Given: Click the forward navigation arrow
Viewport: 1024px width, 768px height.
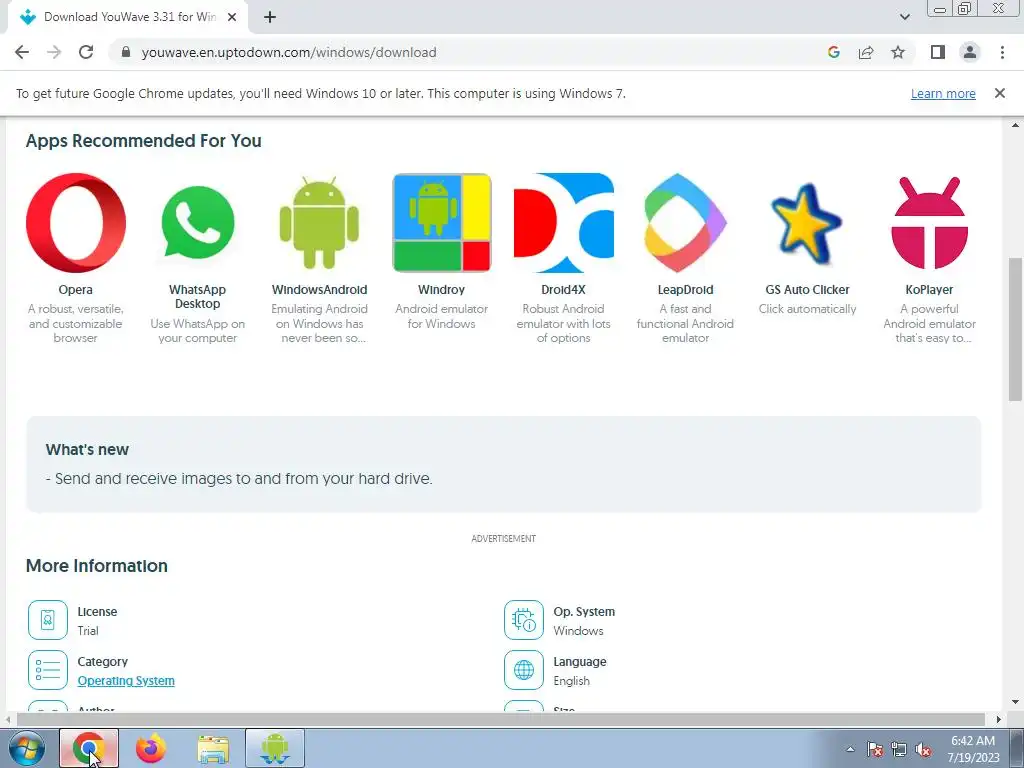Looking at the screenshot, I should [54, 52].
